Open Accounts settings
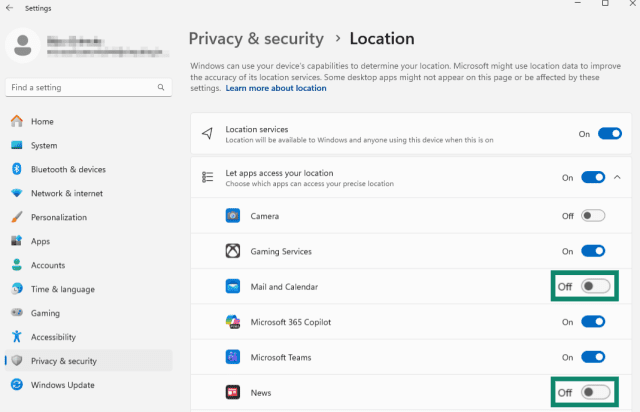The height and width of the screenshot is (412, 640). click(x=89, y=265)
